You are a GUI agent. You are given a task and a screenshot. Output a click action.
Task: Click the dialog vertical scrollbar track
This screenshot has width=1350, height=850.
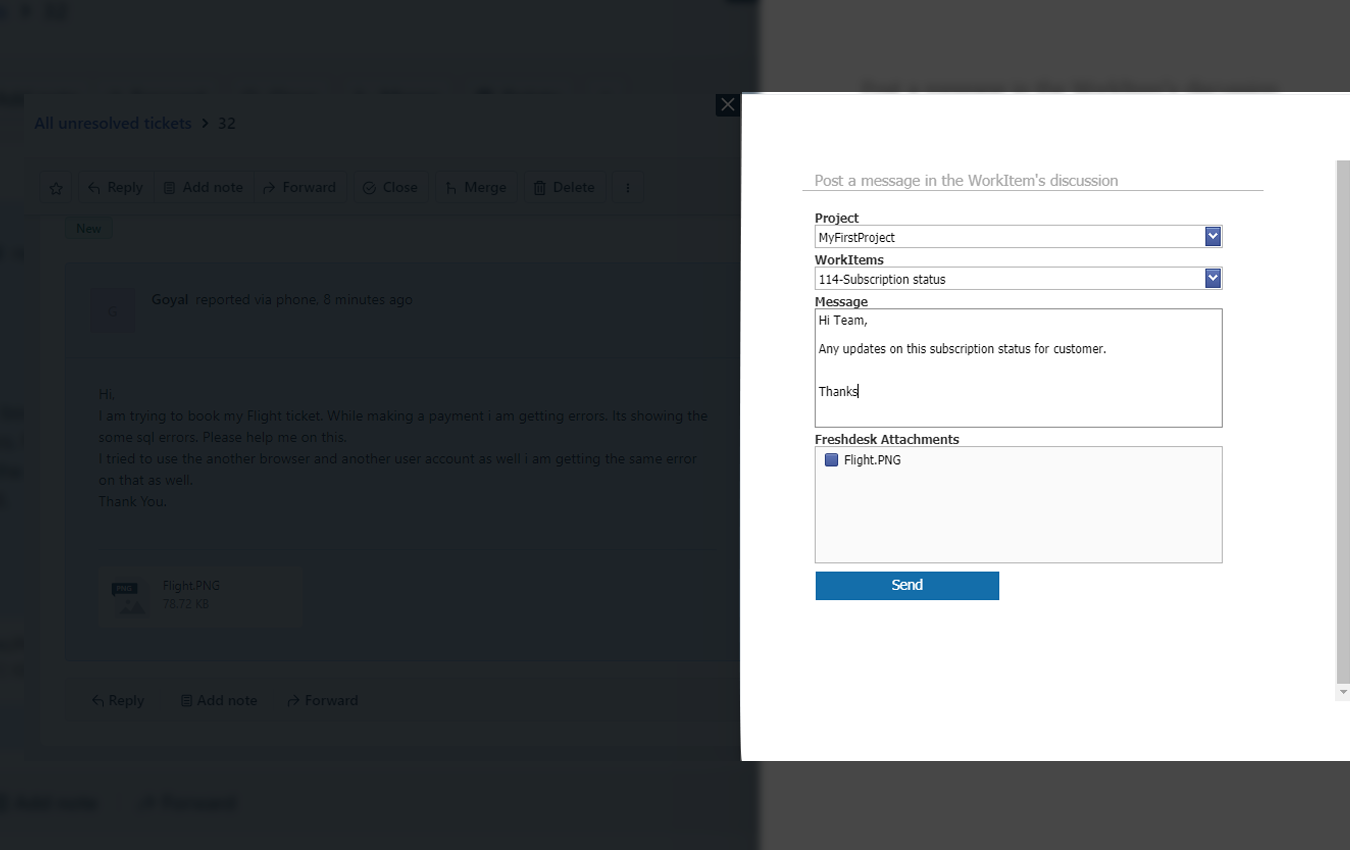click(1343, 420)
